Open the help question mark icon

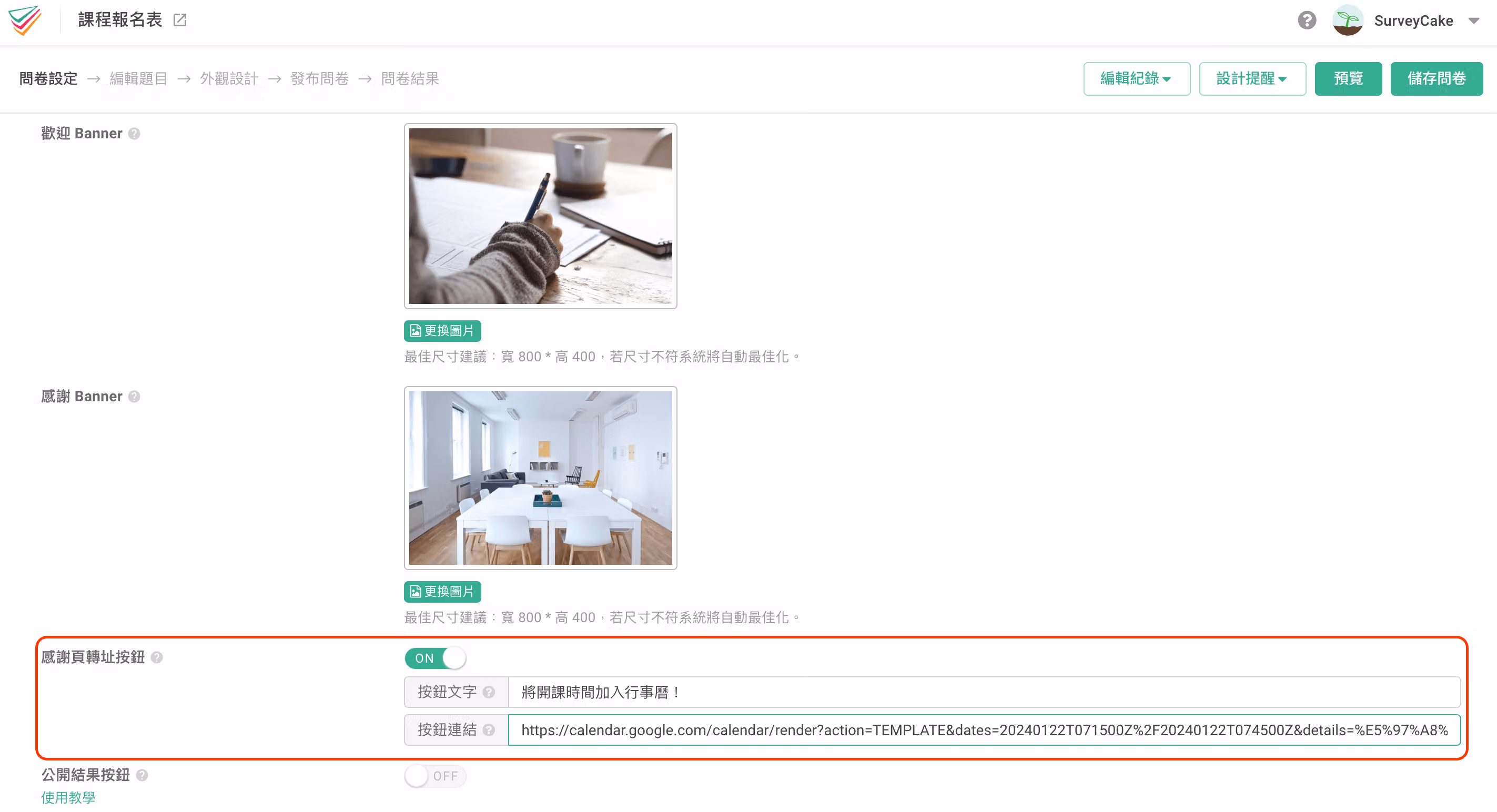(x=1307, y=21)
